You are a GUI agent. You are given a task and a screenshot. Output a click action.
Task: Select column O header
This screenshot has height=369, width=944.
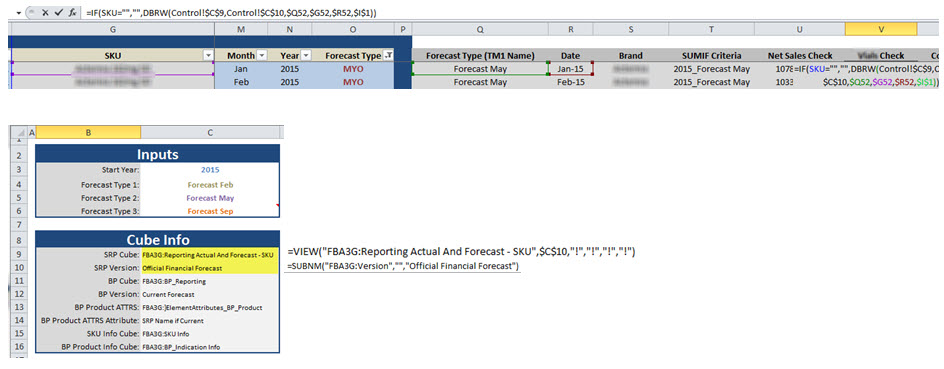point(353,29)
